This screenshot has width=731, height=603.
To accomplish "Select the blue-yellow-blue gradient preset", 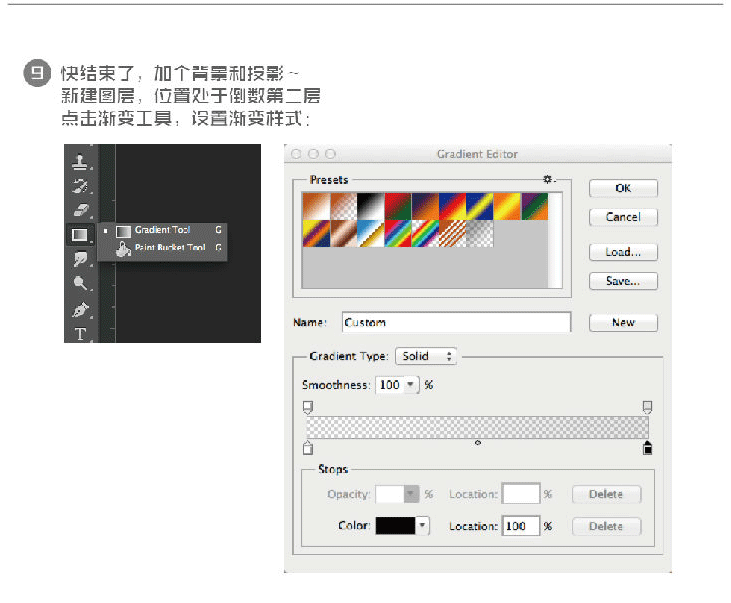I will (x=480, y=206).
